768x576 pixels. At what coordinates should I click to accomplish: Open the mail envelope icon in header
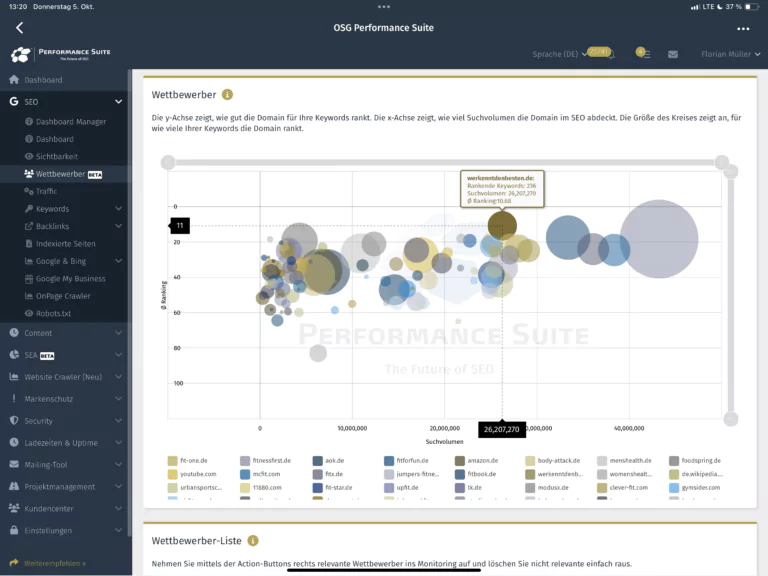[x=673, y=54]
